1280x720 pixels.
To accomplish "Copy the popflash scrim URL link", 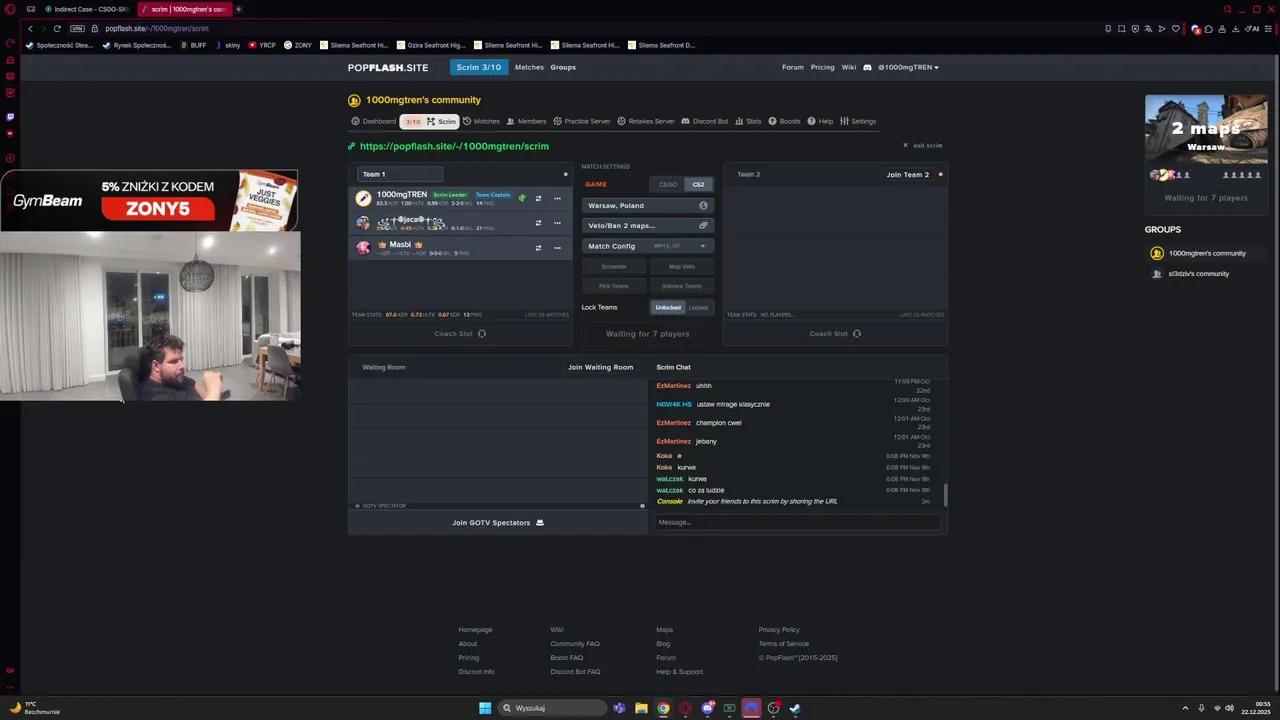I will coord(454,146).
